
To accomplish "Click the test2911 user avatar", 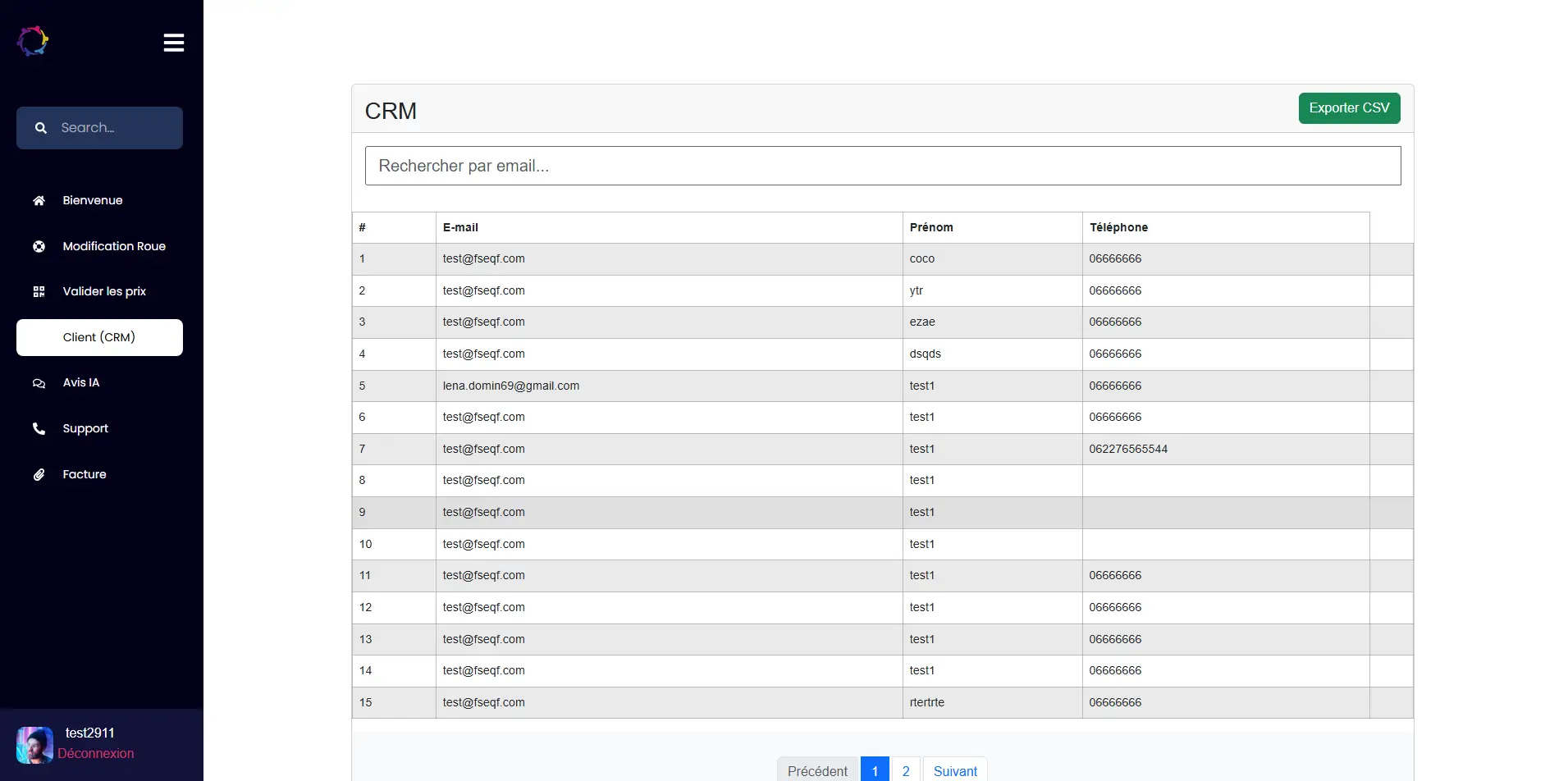I will (x=34, y=745).
